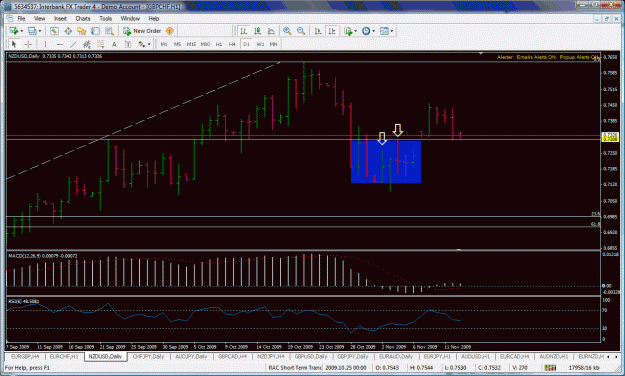This screenshot has height=376, width=625.
Task: Toggle Expert Advisors icon beside New Order
Action: click(170, 31)
